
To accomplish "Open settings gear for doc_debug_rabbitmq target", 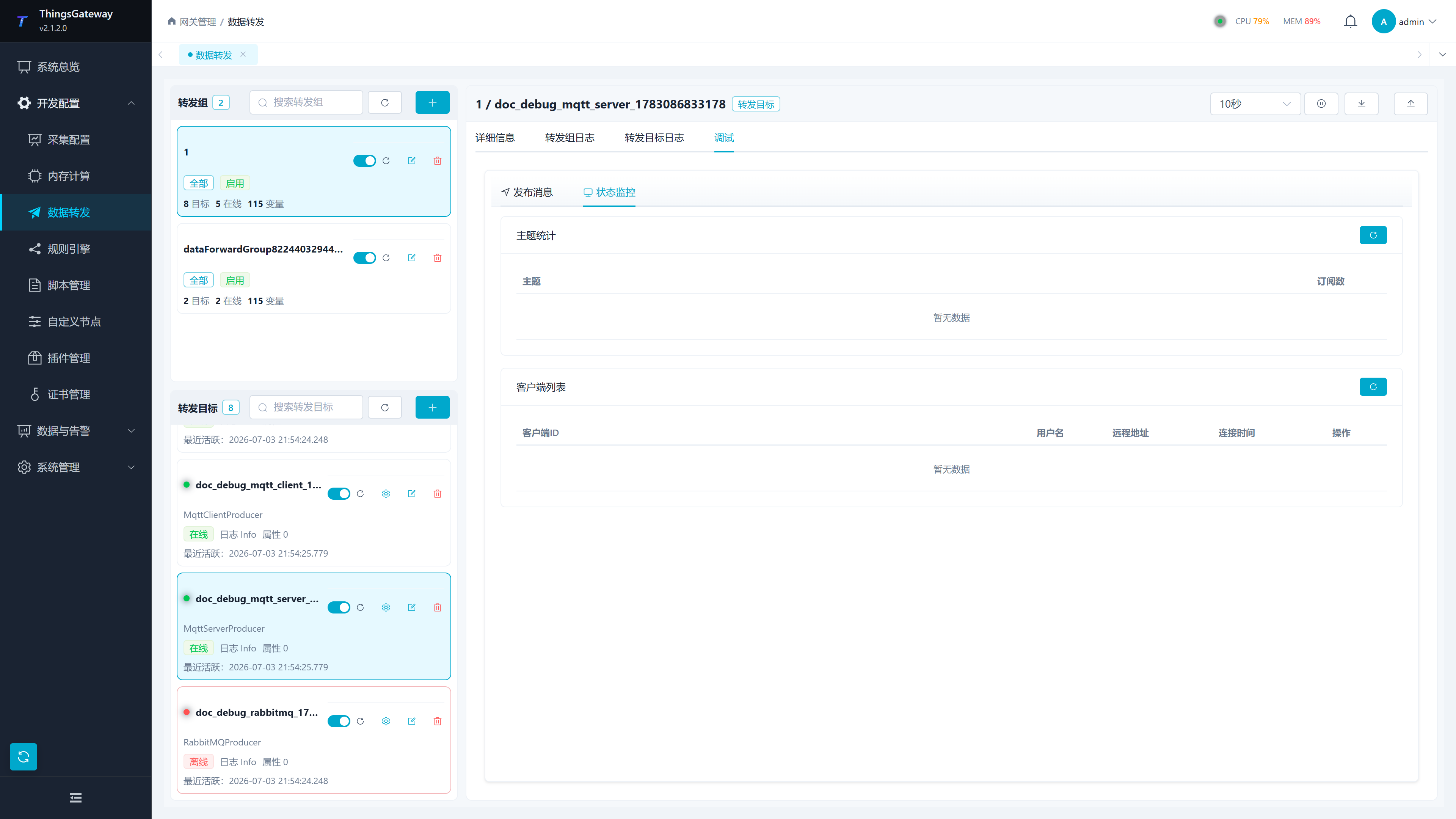I will [x=386, y=721].
